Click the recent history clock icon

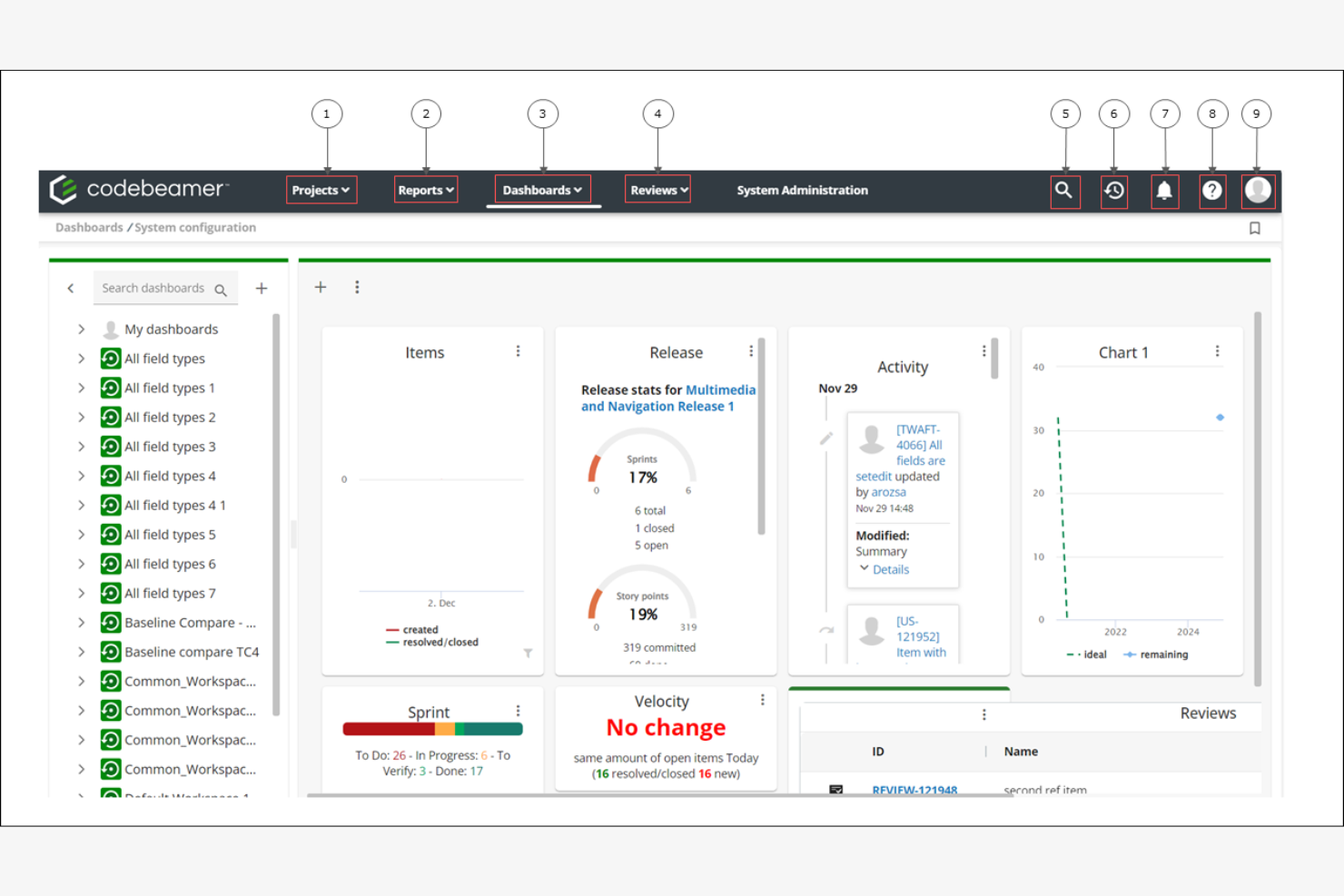pyautogui.click(x=1114, y=191)
